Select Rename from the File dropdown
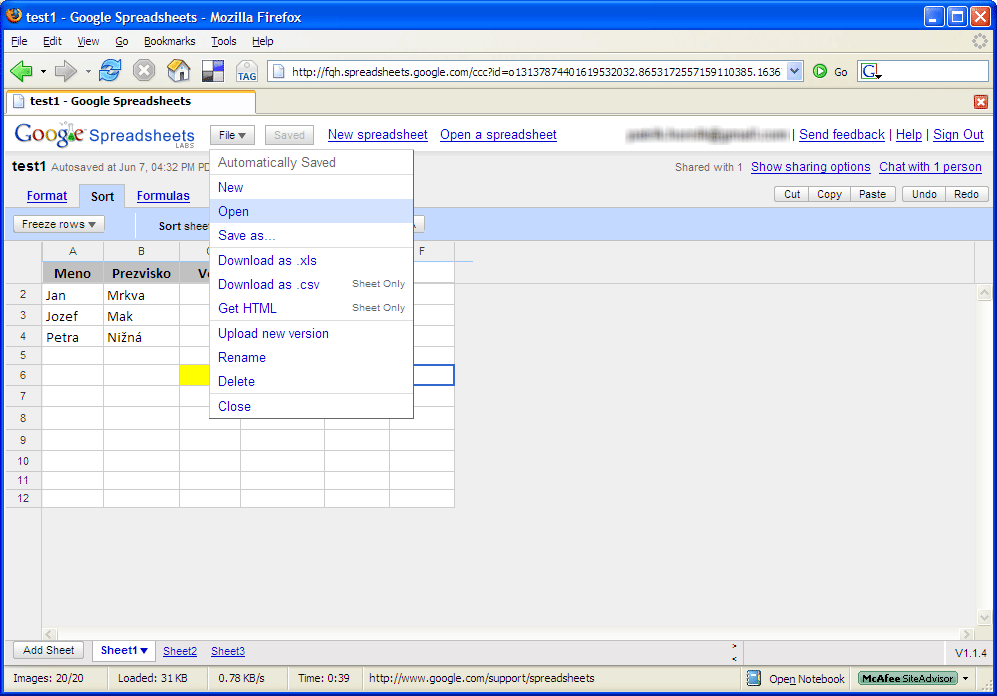This screenshot has width=997, height=696. (312, 357)
